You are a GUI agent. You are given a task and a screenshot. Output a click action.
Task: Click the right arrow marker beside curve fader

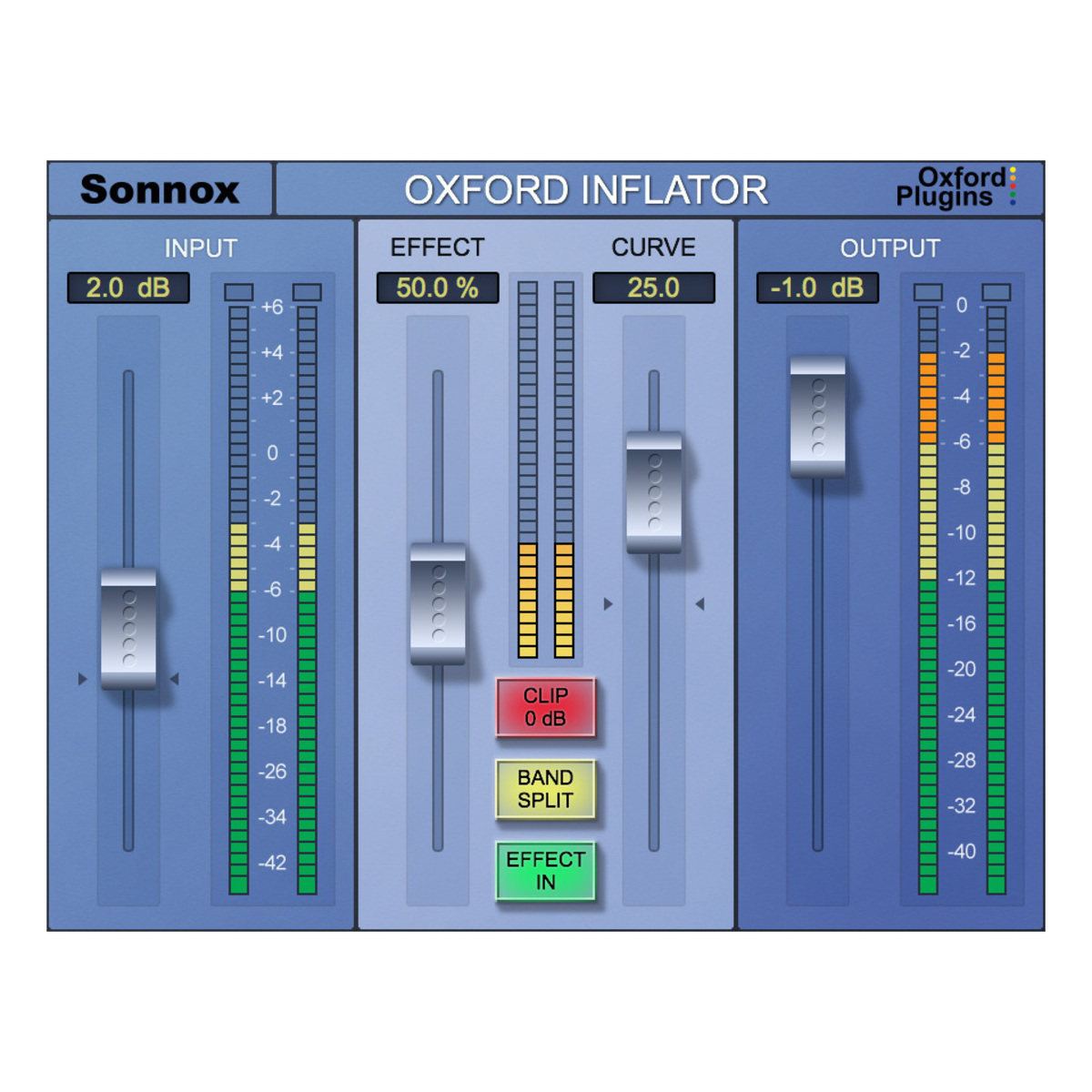pos(700,604)
